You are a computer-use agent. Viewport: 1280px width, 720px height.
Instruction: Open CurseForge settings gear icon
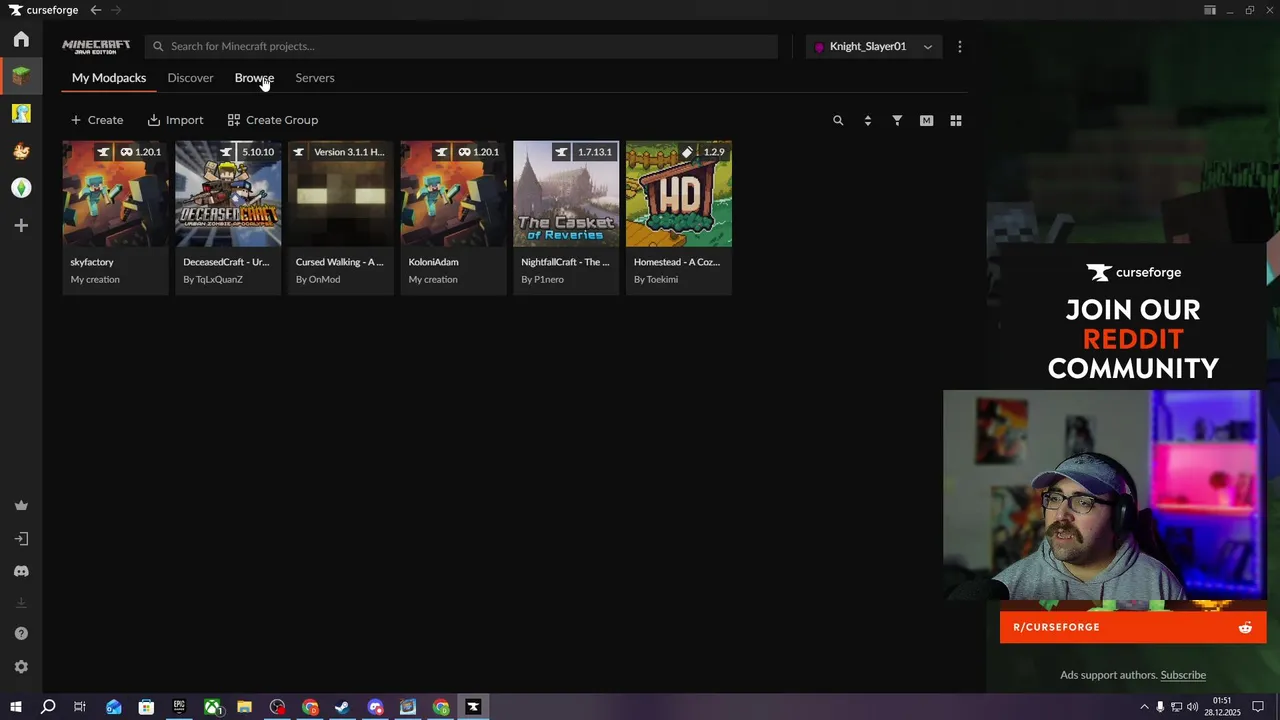pos(21,667)
